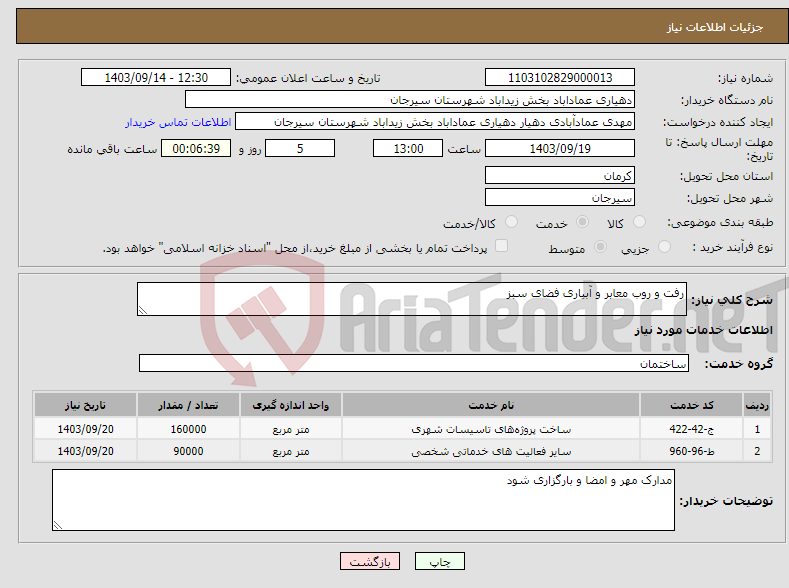Click the remaining days field 5

click(x=300, y=148)
